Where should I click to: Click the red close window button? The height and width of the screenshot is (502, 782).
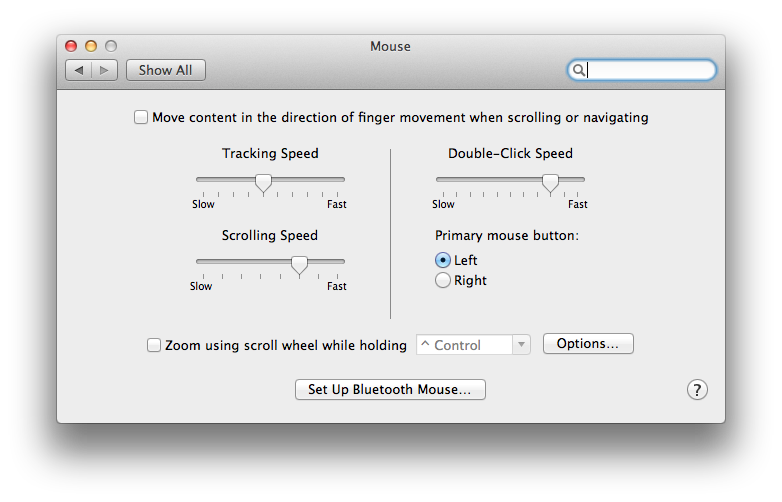click(x=71, y=46)
